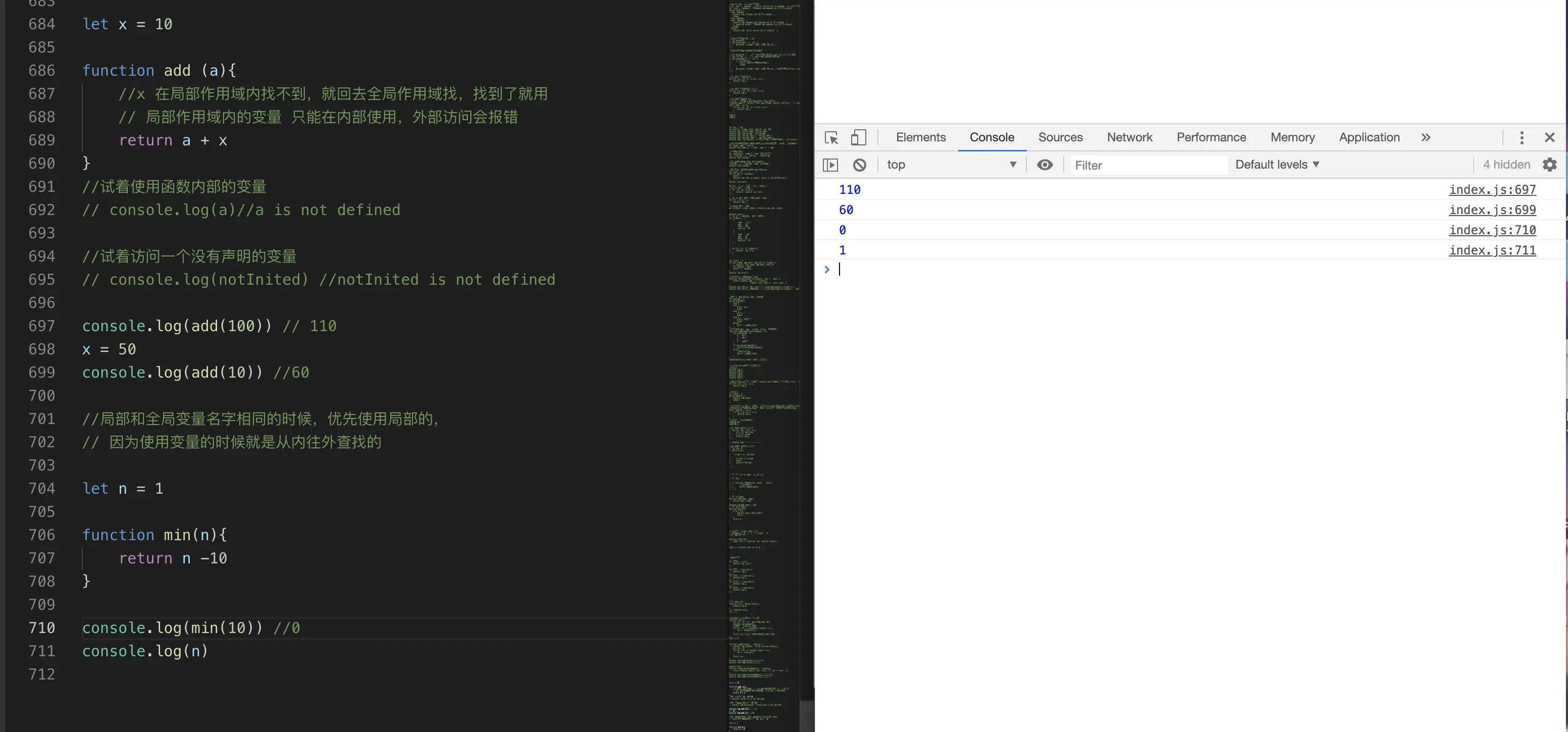Click 'let x = 10' code line
The height and width of the screenshot is (732, 1568).
click(127, 24)
